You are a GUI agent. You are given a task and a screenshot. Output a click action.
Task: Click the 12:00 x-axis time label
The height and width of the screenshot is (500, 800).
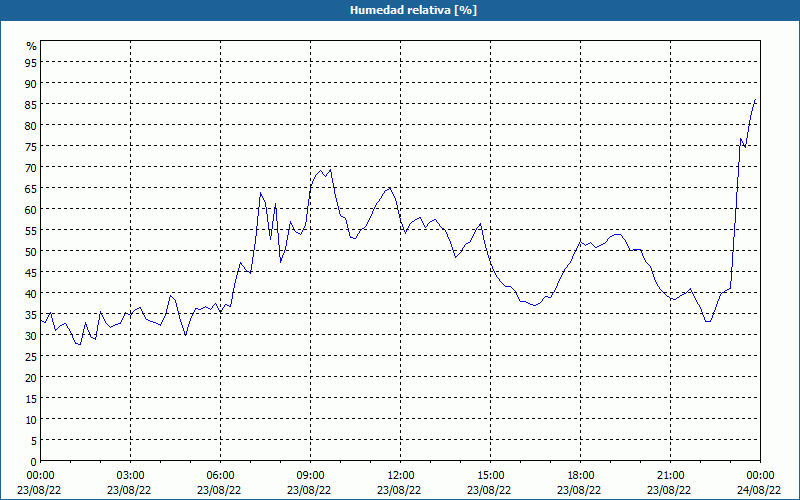point(401,476)
